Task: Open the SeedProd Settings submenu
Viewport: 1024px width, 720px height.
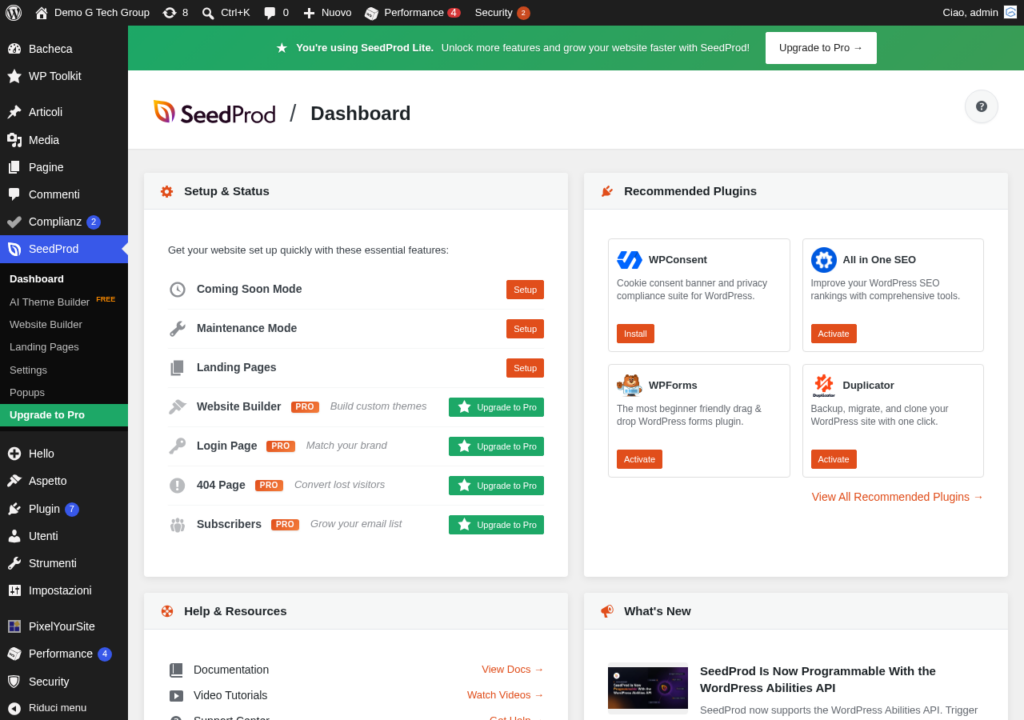Action: [x=28, y=370]
